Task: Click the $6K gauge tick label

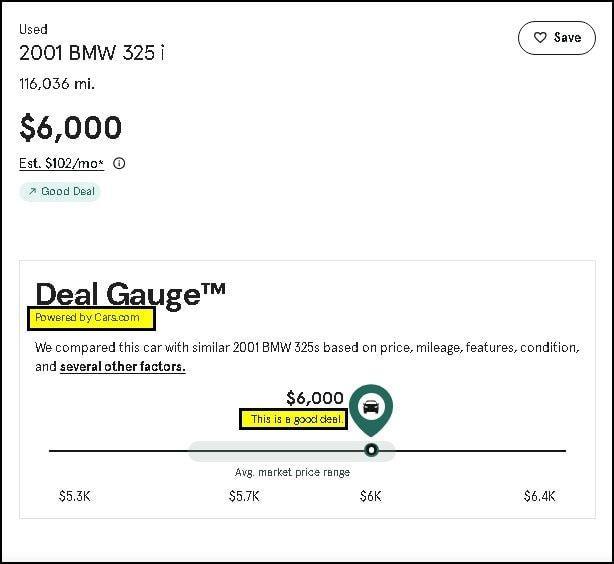Action: (371, 496)
